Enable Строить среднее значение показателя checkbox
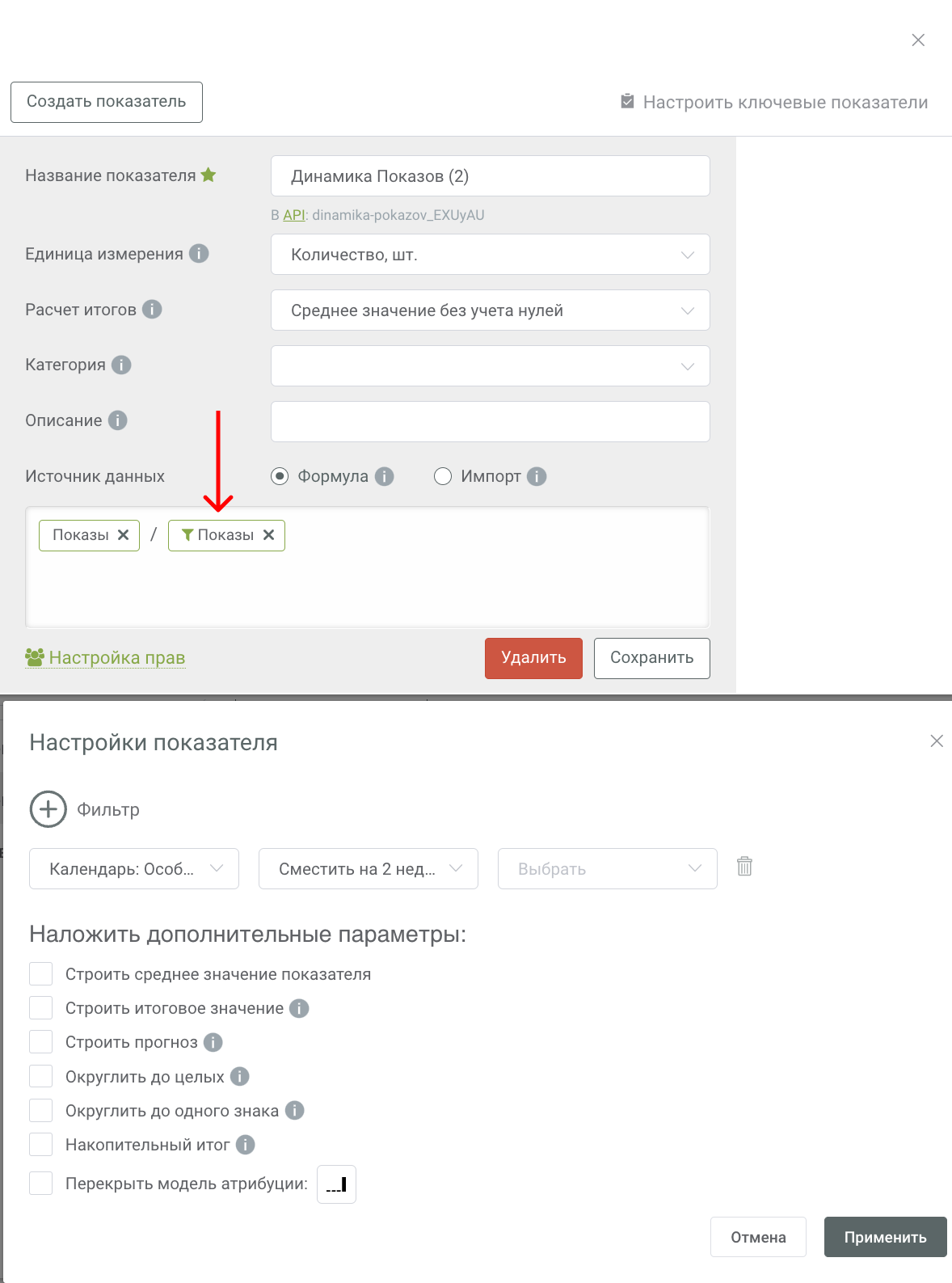Viewport: 952px width, 1283px height. [x=41, y=974]
